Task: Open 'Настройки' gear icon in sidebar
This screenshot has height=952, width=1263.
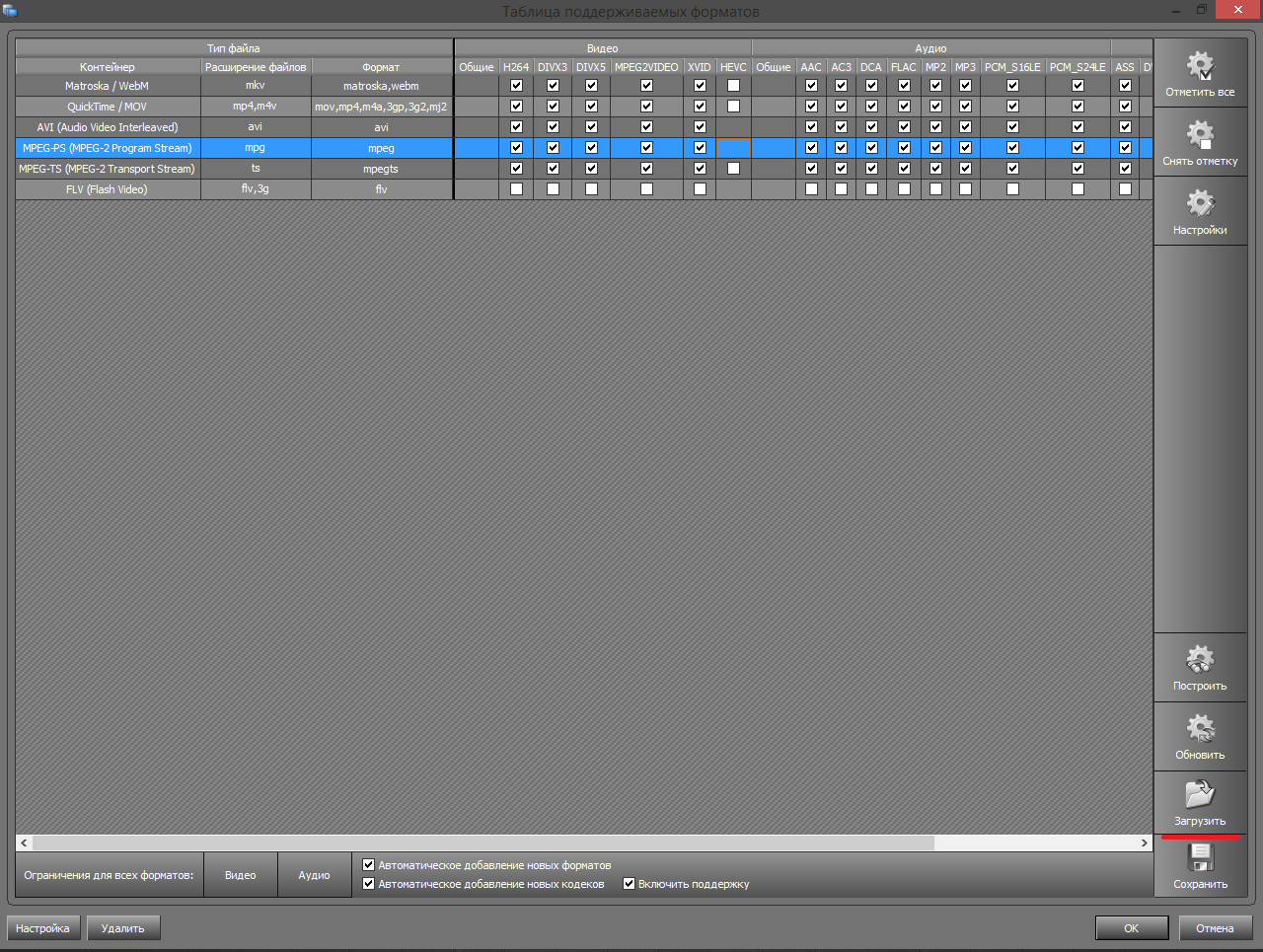Action: point(1200,205)
